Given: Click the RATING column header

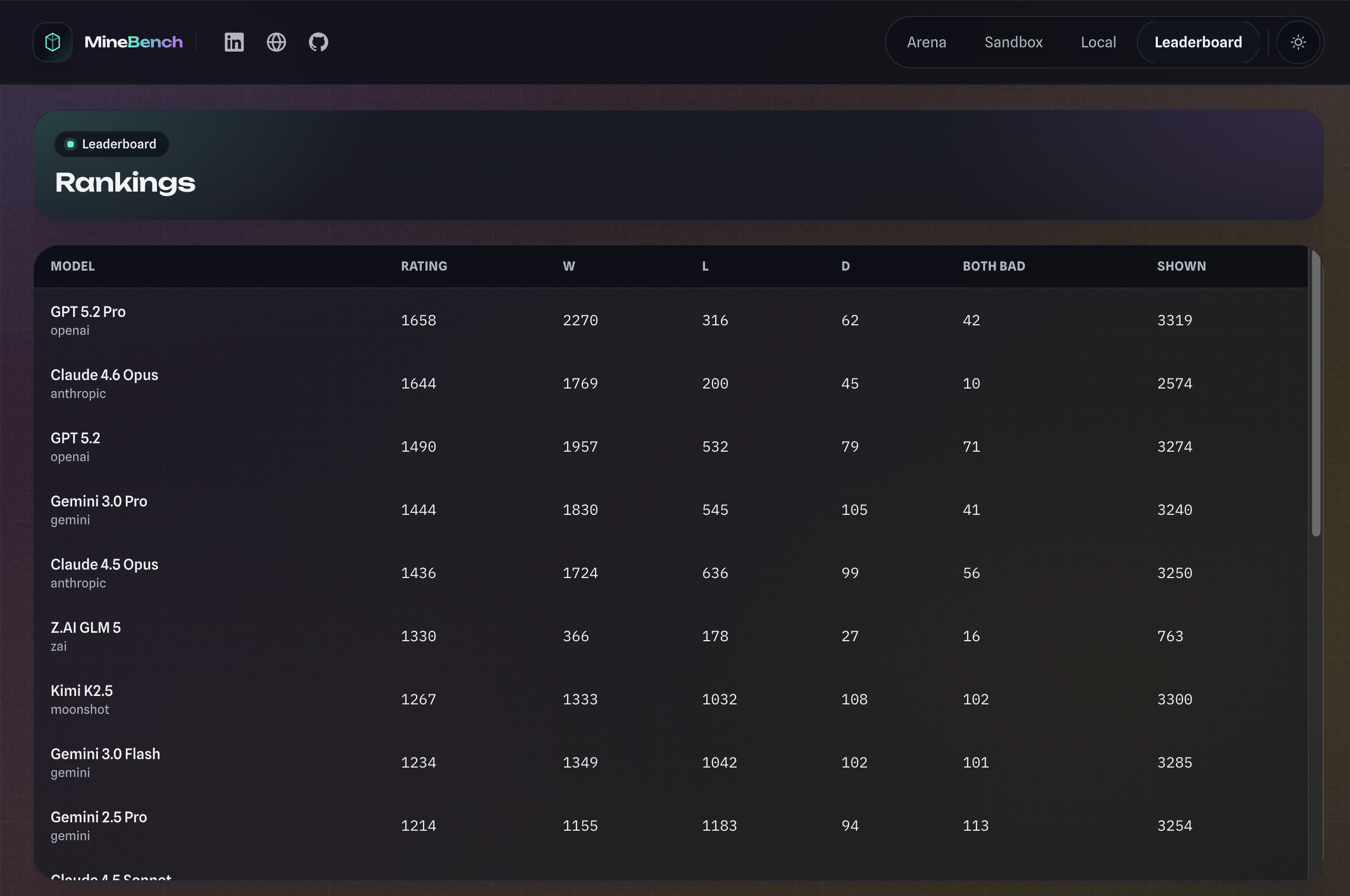Looking at the screenshot, I should [424, 266].
